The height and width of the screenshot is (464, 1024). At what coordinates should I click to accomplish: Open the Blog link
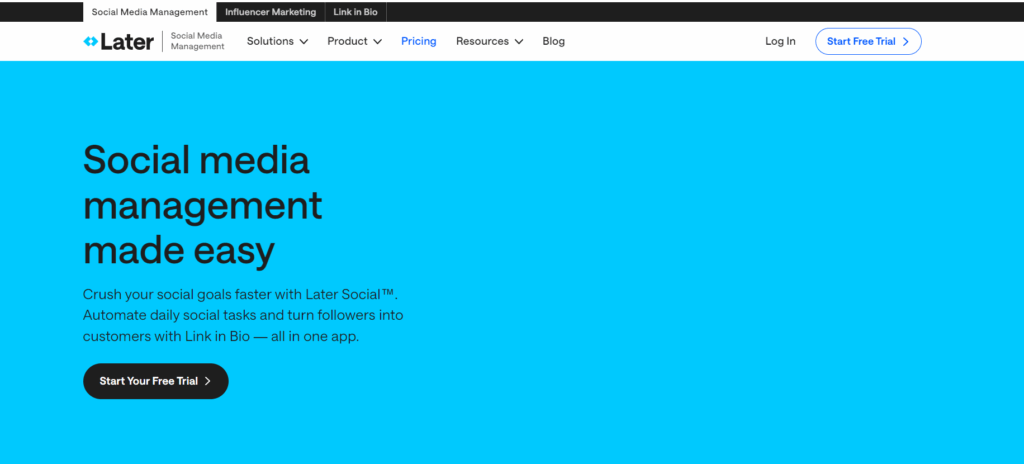click(x=553, y=41)
